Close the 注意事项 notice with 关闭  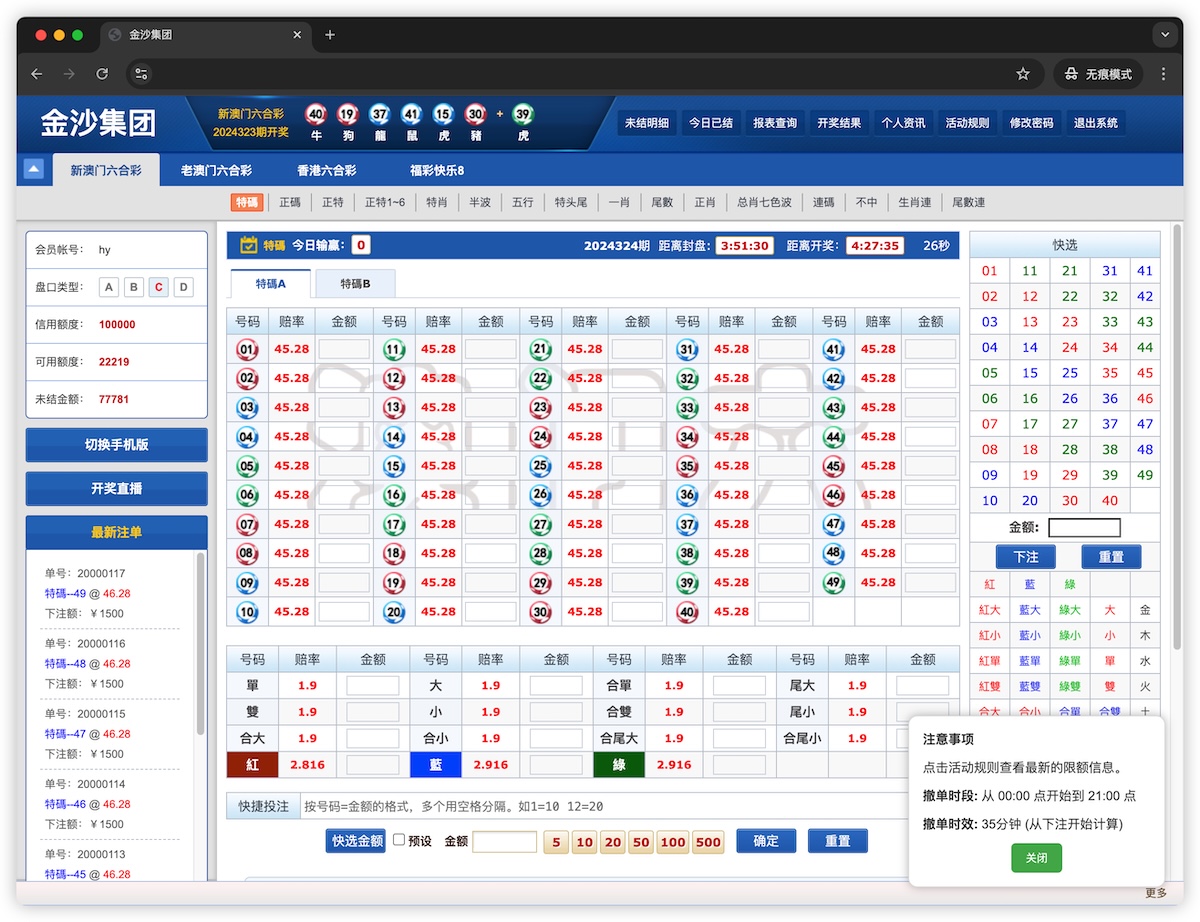(x=1036, y=858)
